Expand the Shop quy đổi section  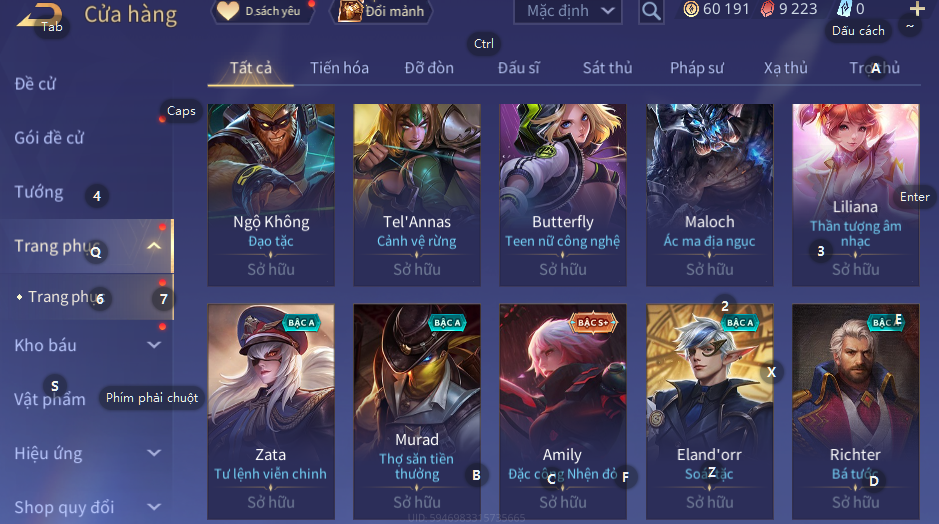coord(154,507)
